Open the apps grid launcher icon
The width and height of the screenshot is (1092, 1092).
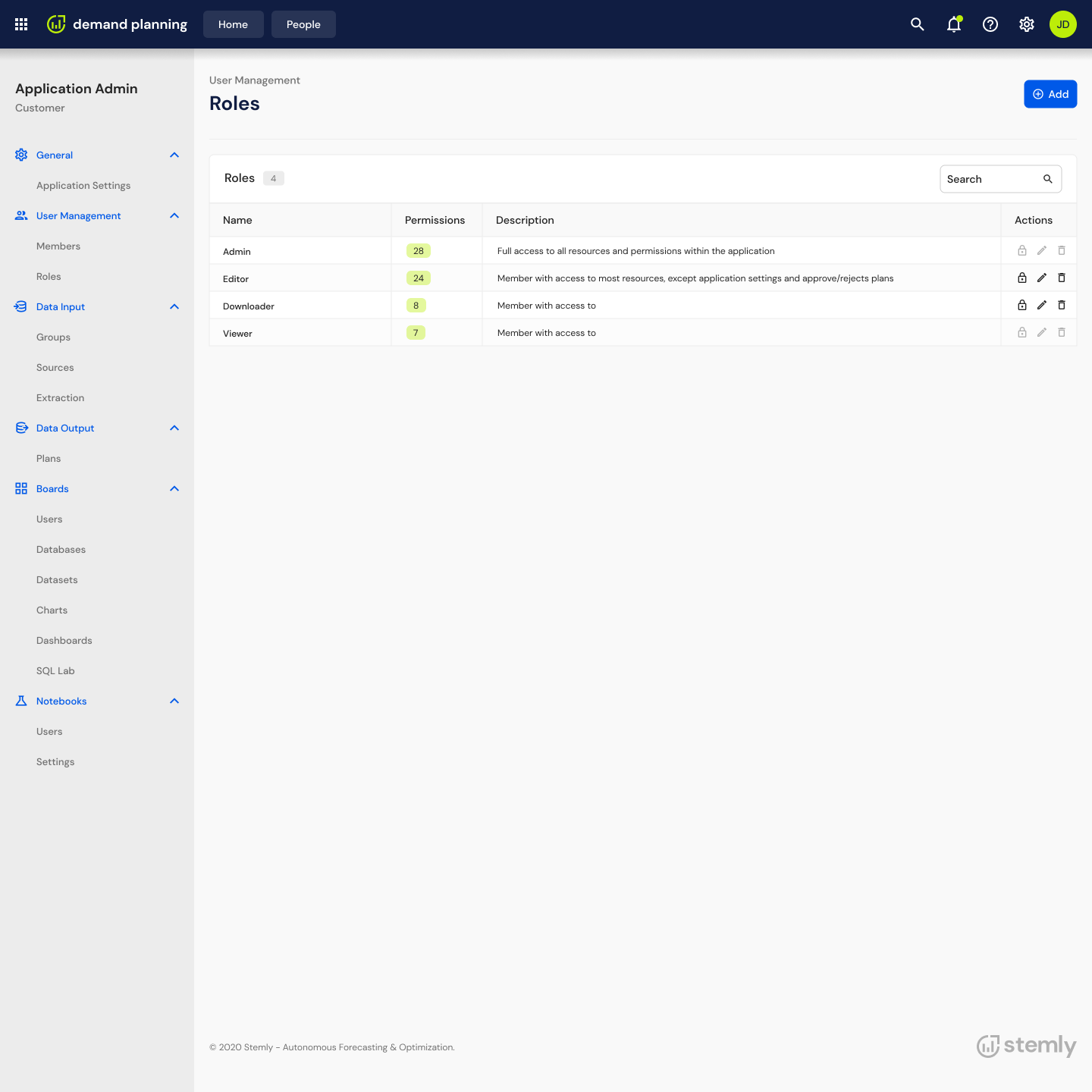(21, 24)
